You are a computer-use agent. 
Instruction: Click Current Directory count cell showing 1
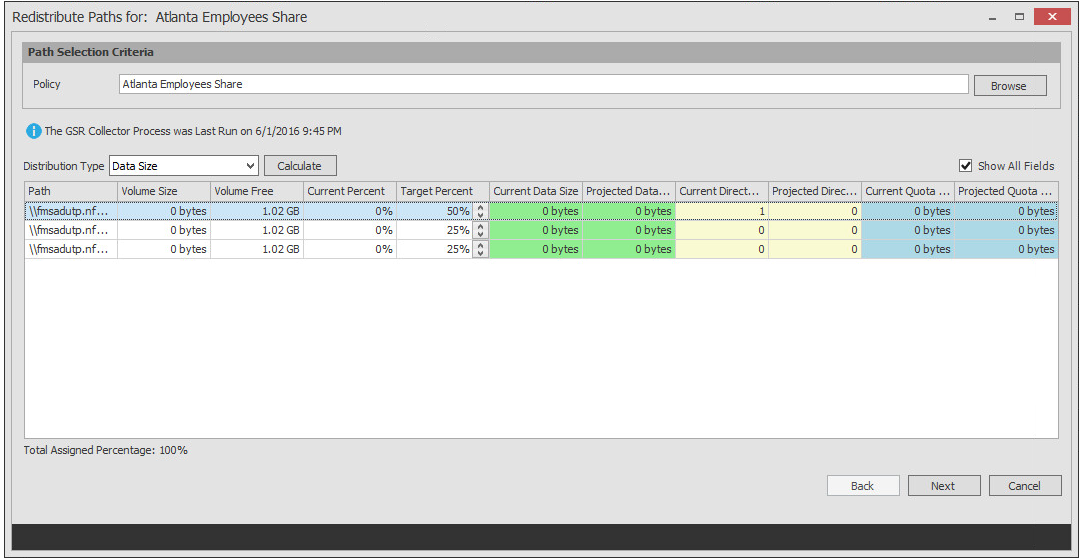click(x=723, y=211)
